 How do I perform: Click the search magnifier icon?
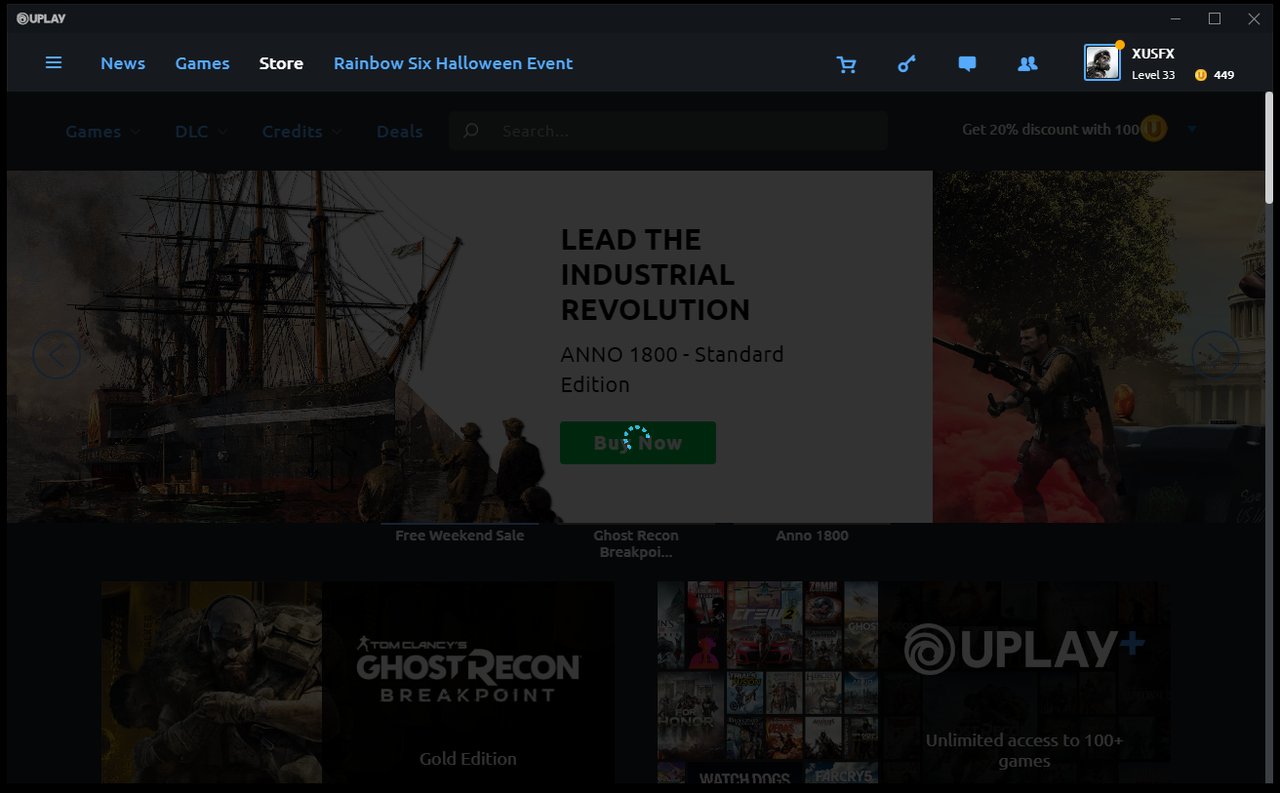(x=471, y=131)
